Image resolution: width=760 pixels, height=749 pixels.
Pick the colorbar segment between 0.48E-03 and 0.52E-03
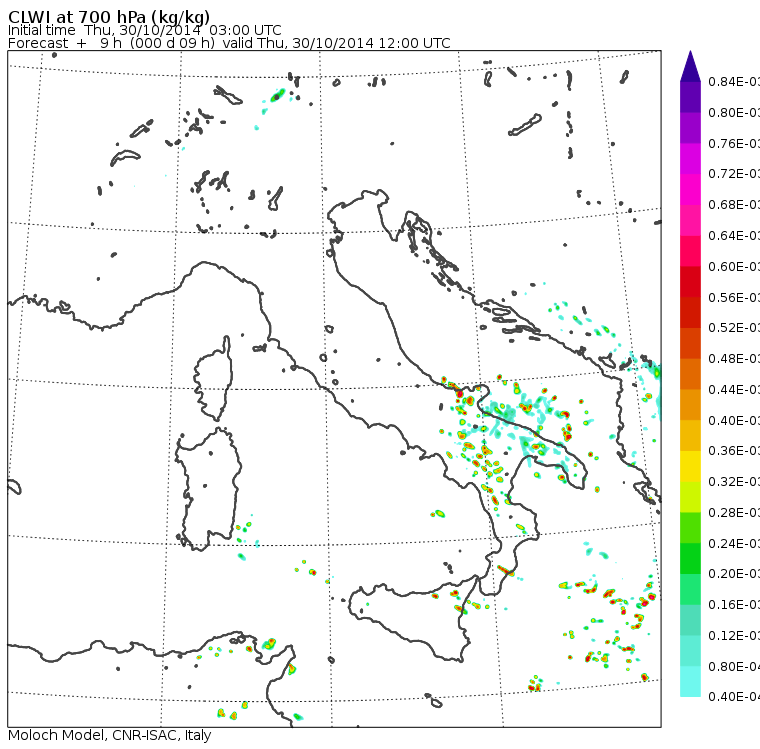pyautogui.click(x=690, y=343)
